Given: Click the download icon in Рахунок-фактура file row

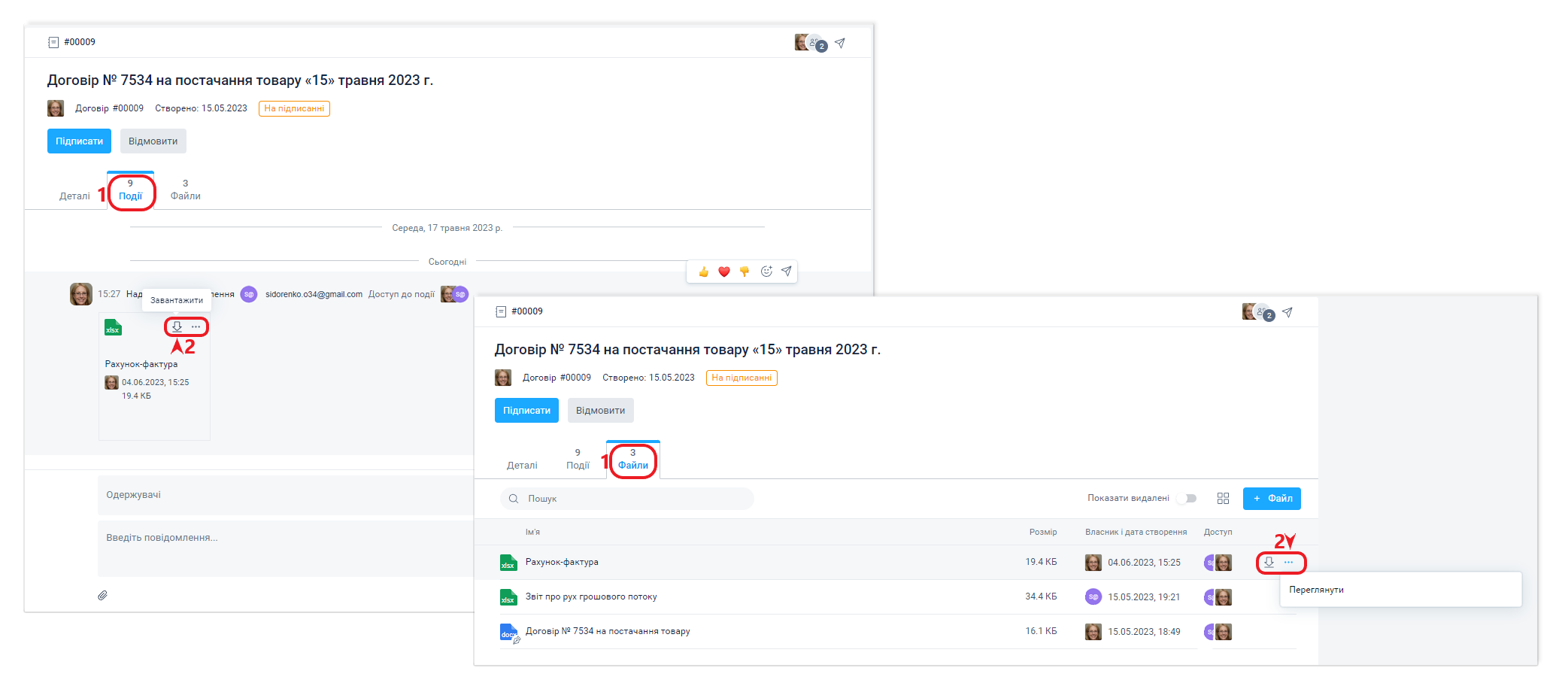Looking at the screenshot, I should tap(1269, 562).
